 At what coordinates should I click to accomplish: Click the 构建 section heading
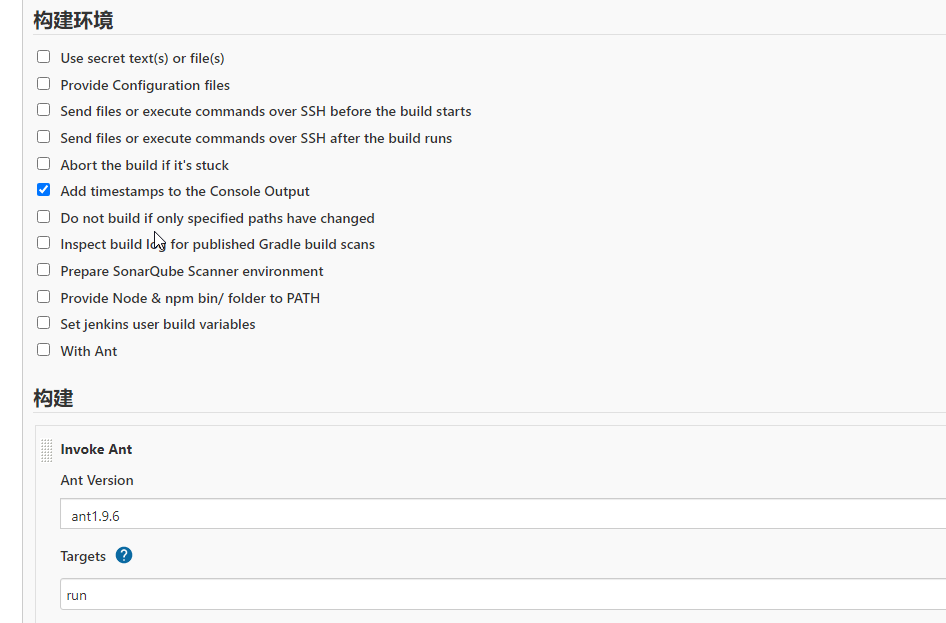click(53, 398)
